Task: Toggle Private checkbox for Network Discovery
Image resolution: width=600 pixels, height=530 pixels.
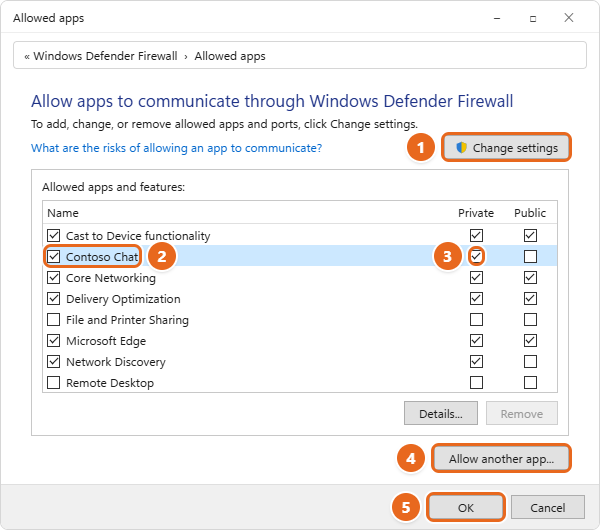Action: (x=476, y=362)
